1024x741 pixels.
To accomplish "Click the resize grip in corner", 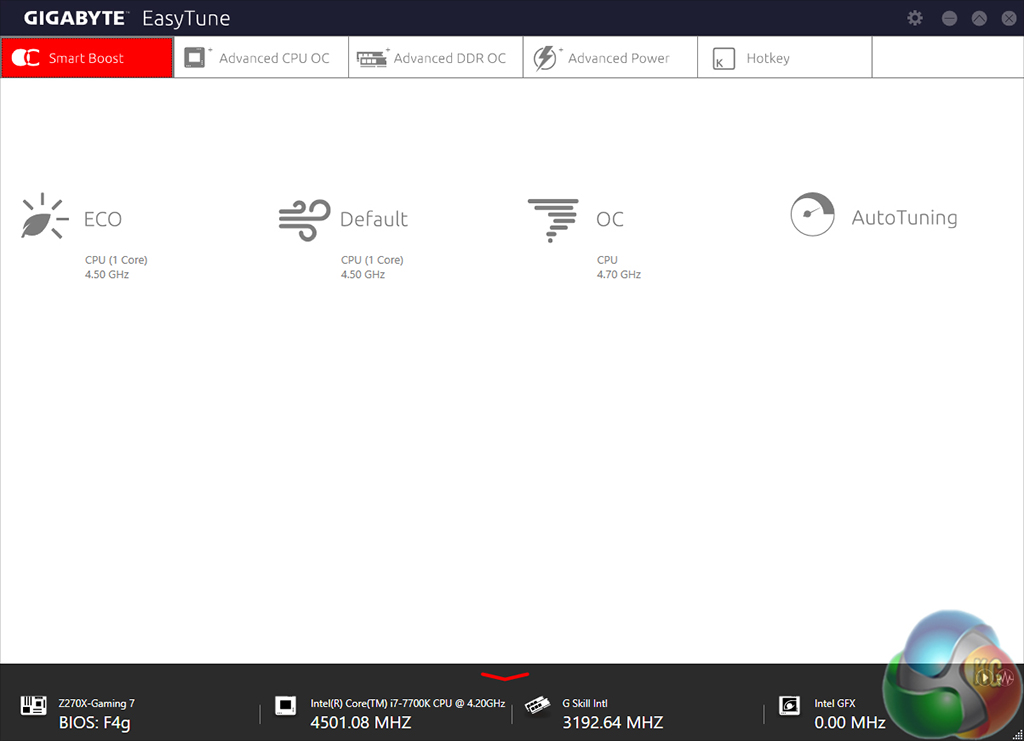I will click(x=1017, y=734).
